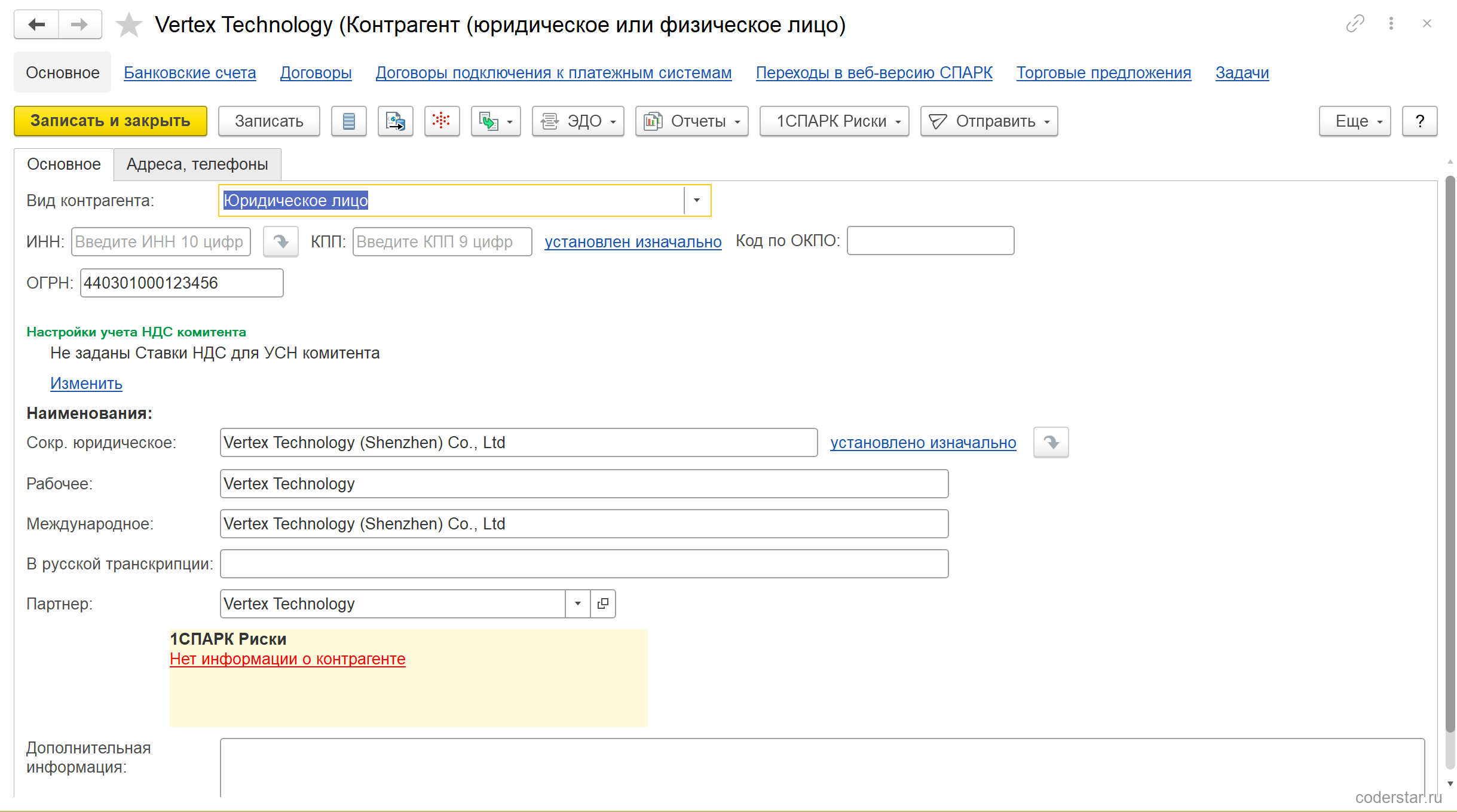
Task: Click the Партнер value field
Action: [393, 604]
